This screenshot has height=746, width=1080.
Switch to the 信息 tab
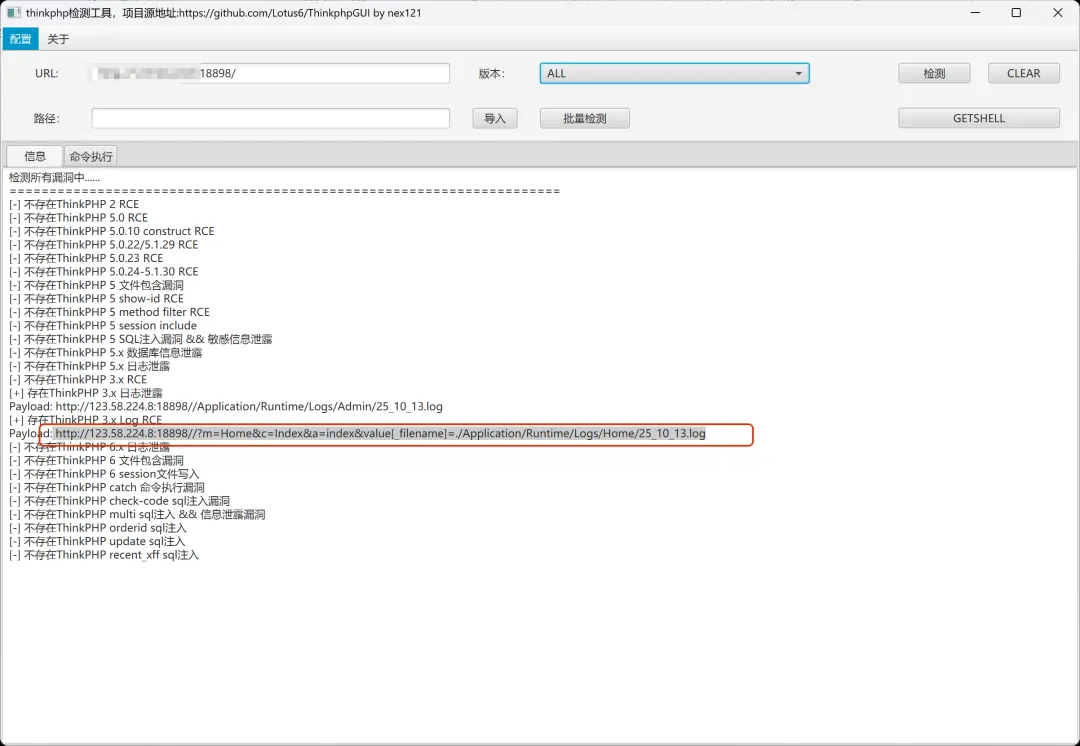(x=34, y=156)
